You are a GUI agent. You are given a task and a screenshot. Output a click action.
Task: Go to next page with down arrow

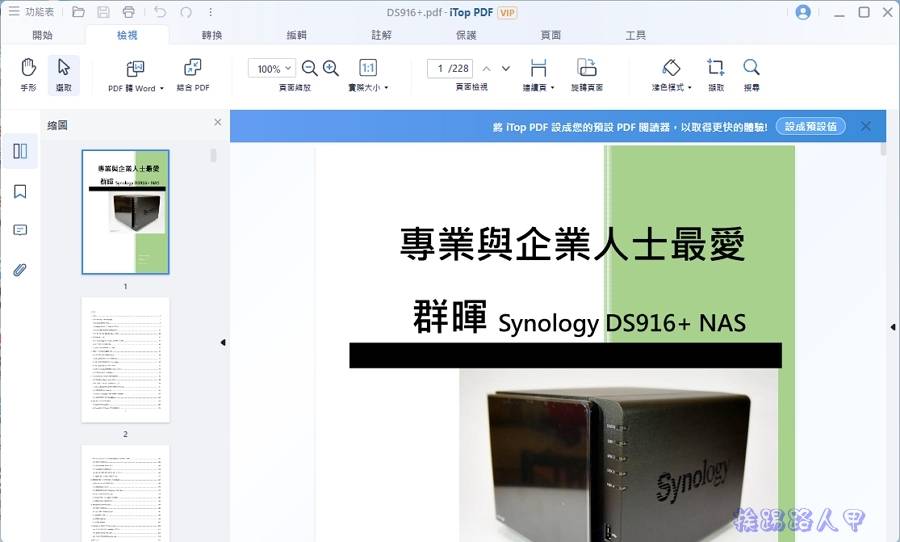tap(506, 68)
